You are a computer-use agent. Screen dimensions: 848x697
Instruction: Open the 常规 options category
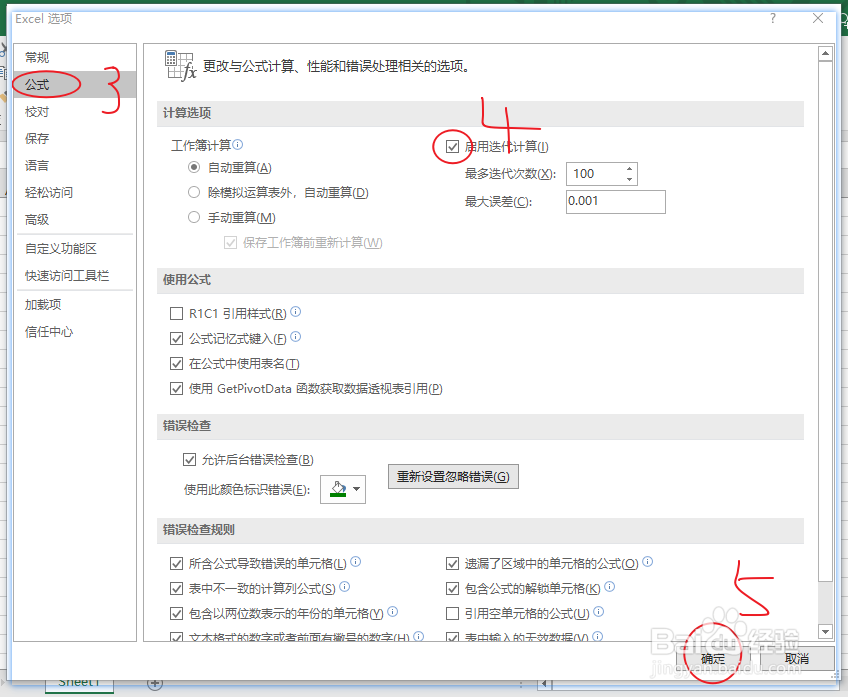coord(75,57)
